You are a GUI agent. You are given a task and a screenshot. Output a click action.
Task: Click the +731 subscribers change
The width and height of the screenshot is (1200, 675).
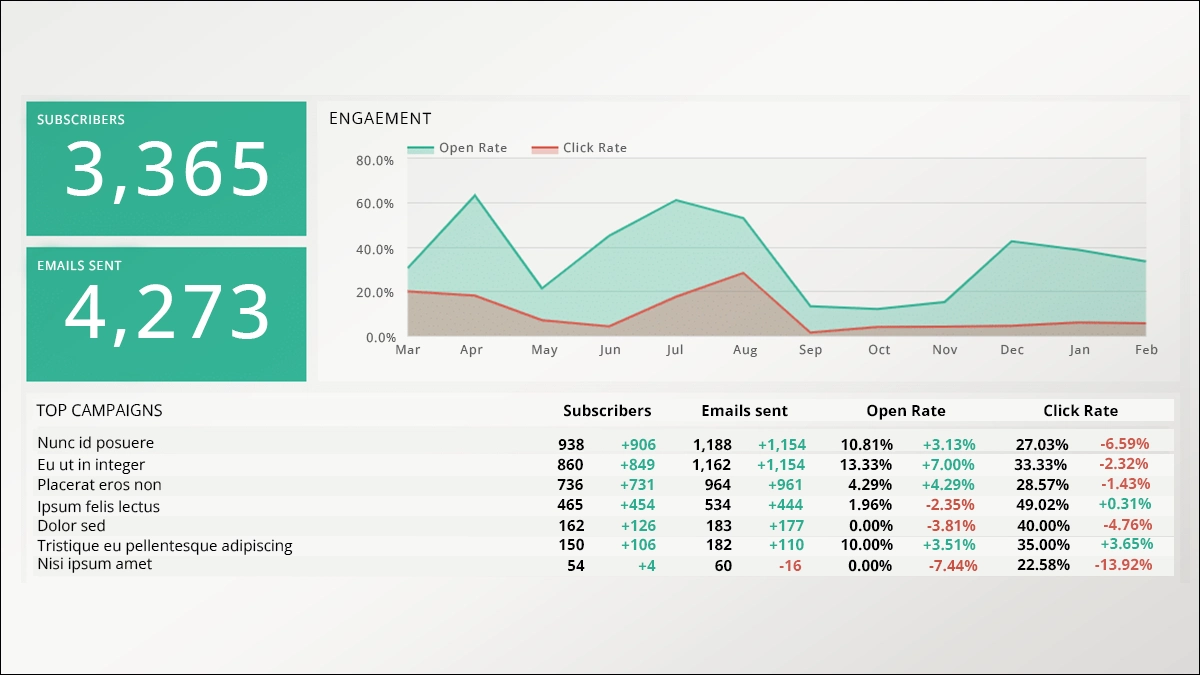(x=638, y=485)
